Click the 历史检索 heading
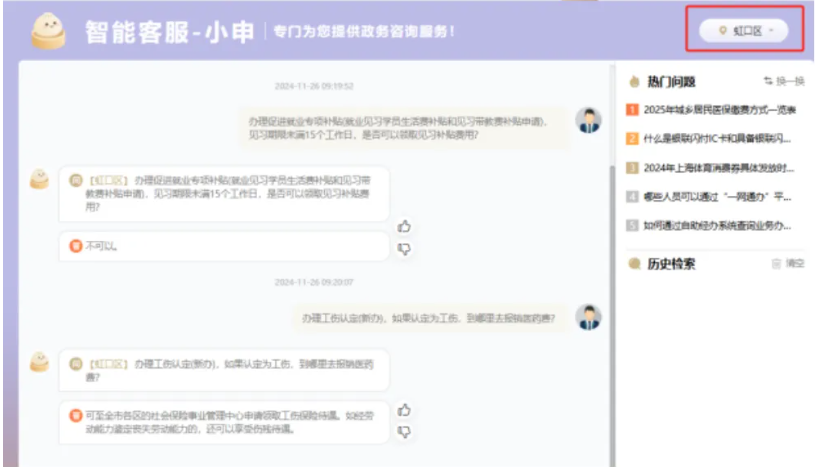Viewport: 826px width, 467px height. pyautogui.click(x=671, y=263)
